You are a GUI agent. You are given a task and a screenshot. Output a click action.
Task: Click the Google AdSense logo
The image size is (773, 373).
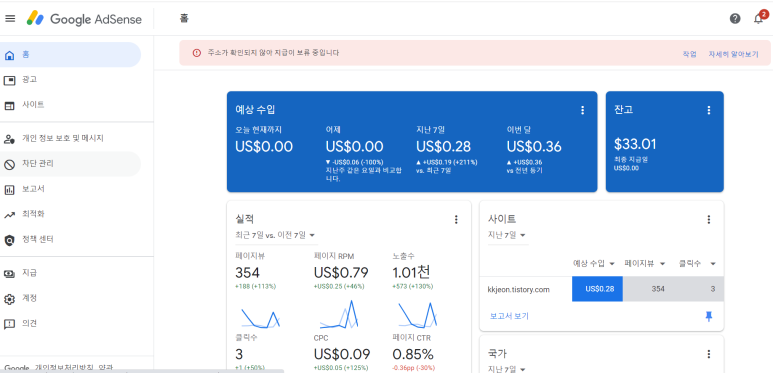tap(84, 19)
